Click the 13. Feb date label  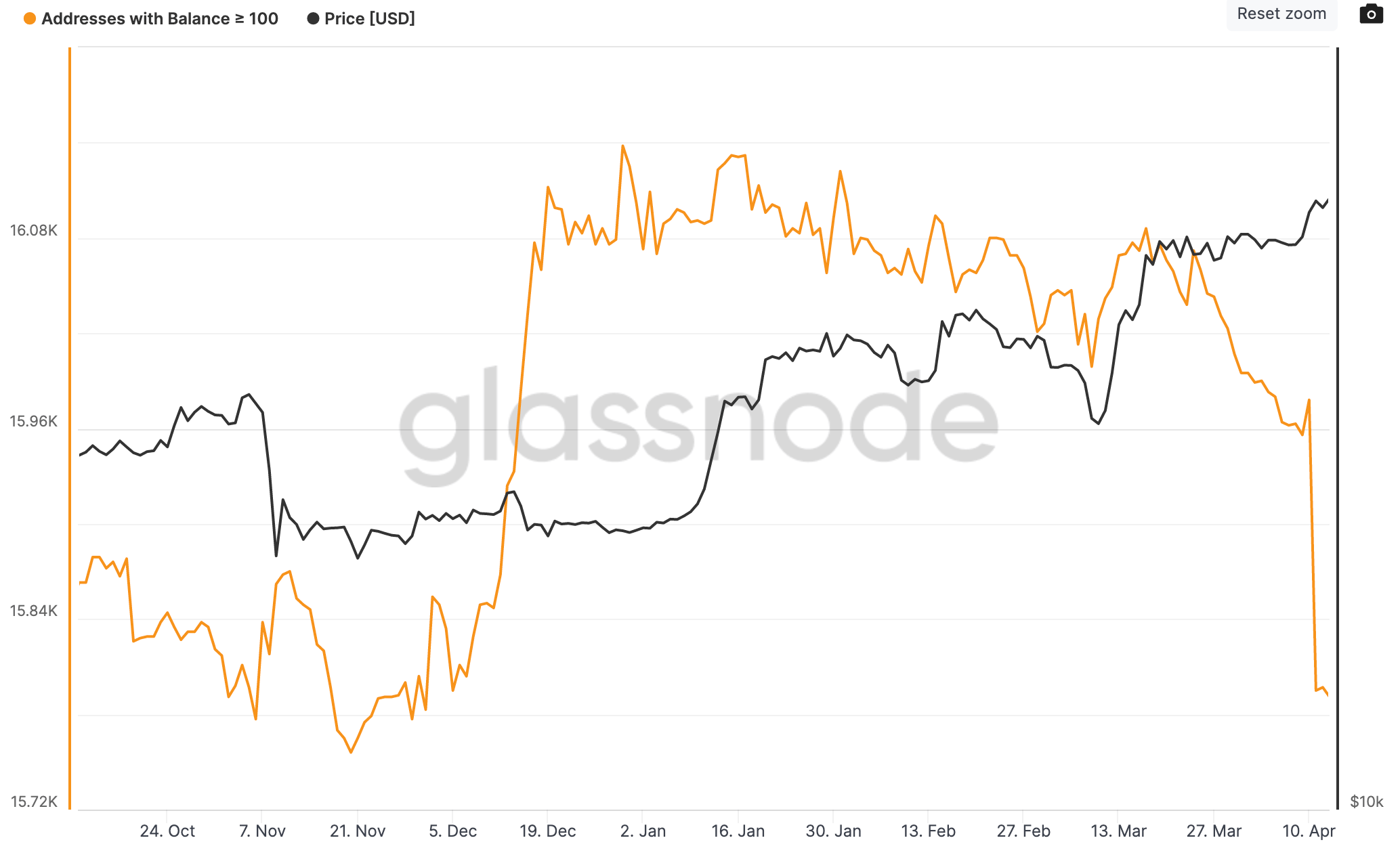click(x=928, y=831)
